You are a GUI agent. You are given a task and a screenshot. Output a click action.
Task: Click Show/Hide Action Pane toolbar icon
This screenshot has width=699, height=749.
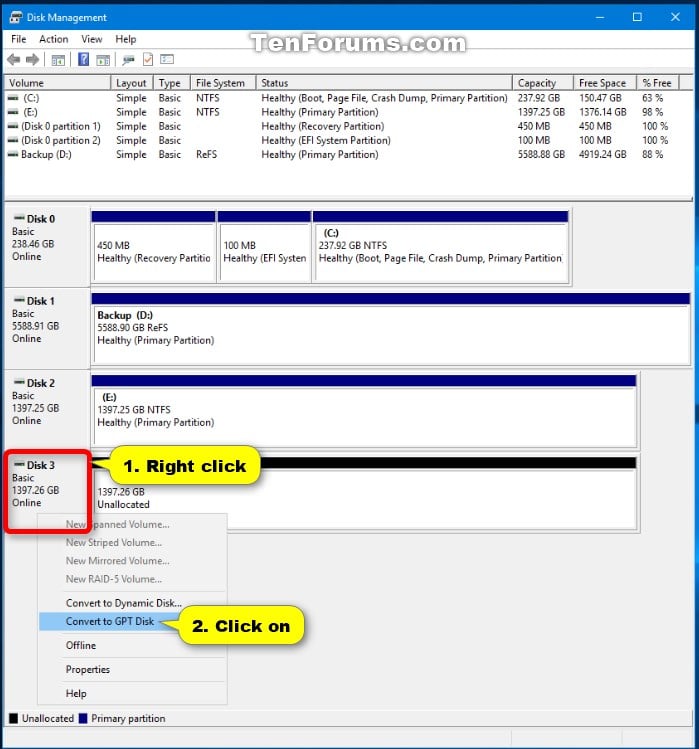click(103, 60)
